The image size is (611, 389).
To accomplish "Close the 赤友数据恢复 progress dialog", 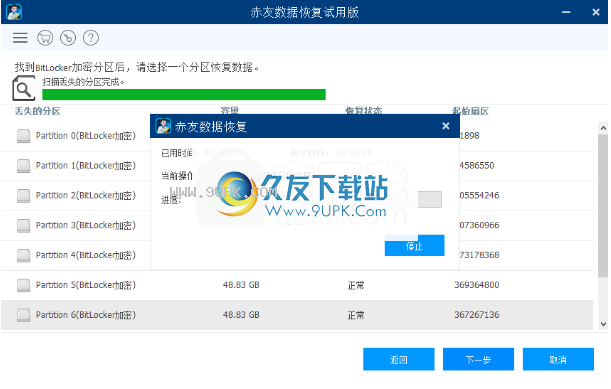I will tap(446, 126).
